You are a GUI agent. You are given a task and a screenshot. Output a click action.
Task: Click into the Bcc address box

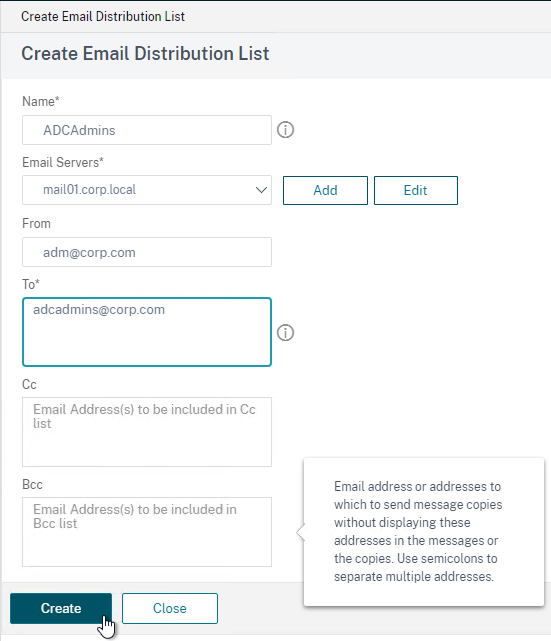(x=147, y=532)
